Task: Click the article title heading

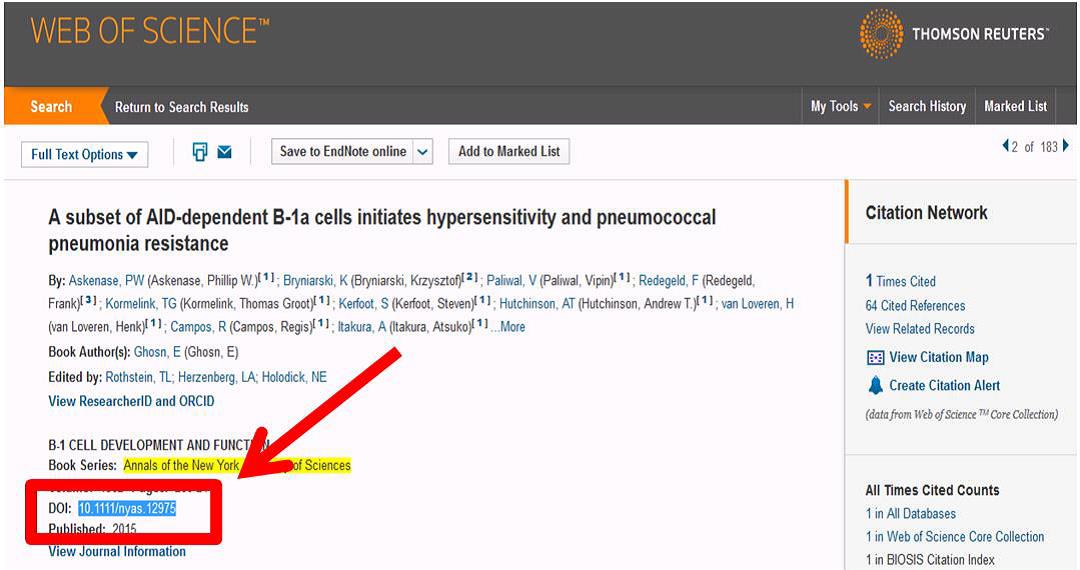Action: [x=382, y=230]
